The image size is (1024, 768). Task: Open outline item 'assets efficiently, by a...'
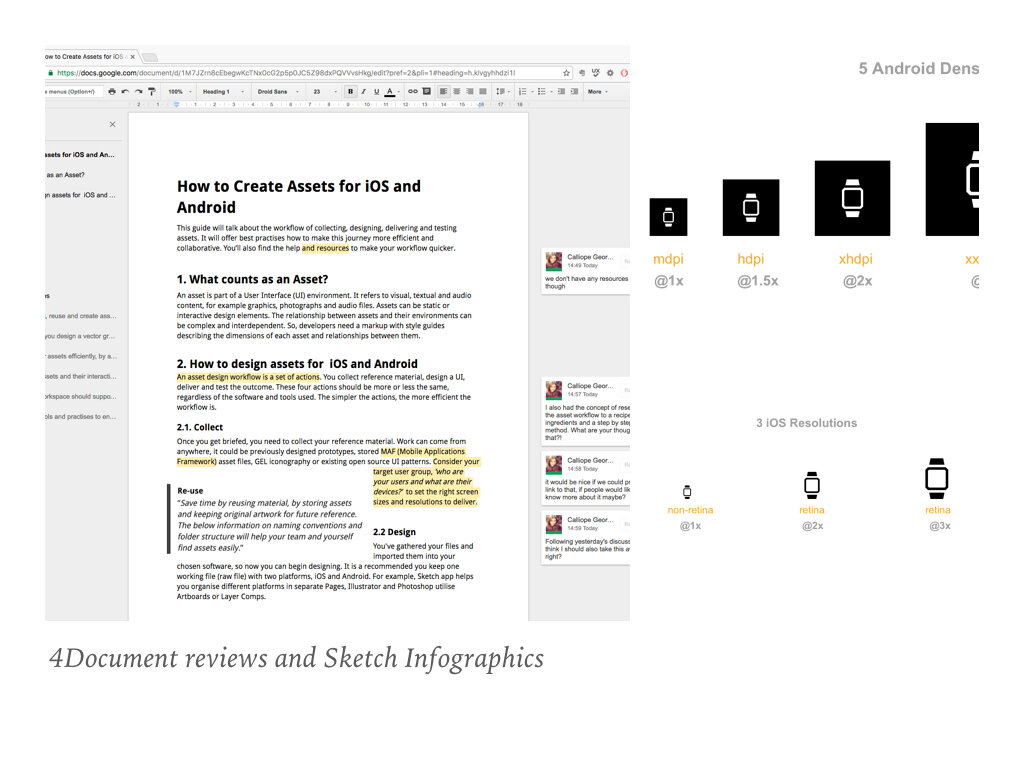pos(81,357)
